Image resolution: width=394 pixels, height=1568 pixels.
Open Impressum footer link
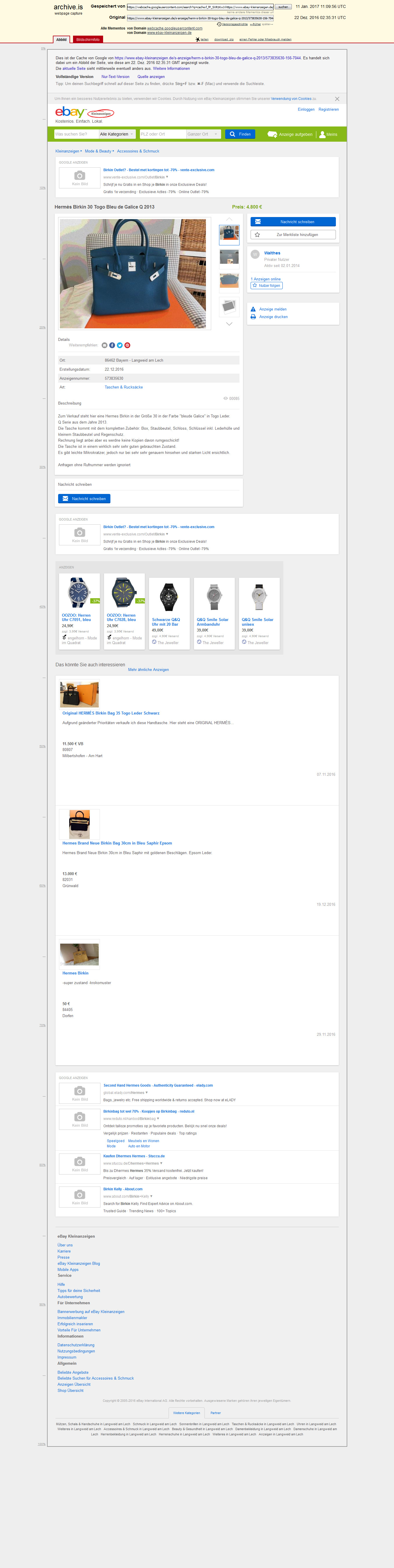(67, 1357)
